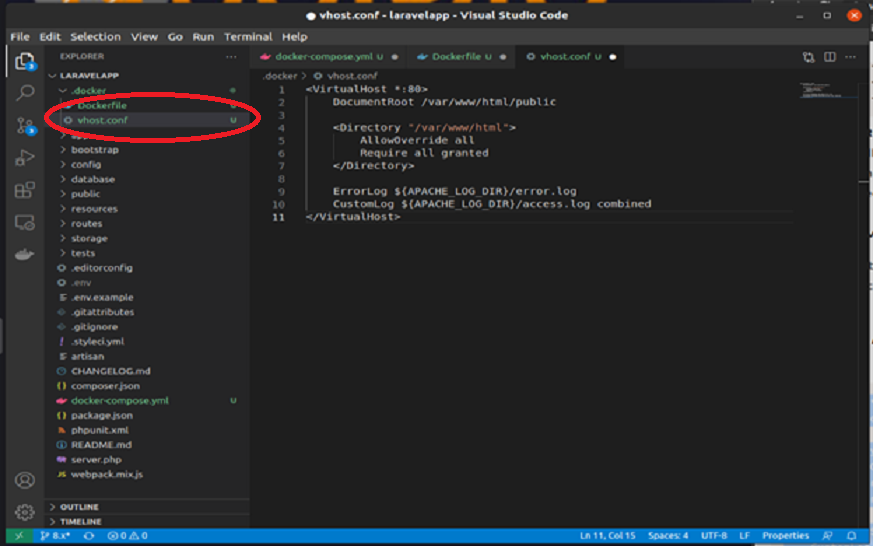This screenshot has width=873, height=546.
Task: Click Ln 11, Col 15 in status bar
Action: pos(607,535)
